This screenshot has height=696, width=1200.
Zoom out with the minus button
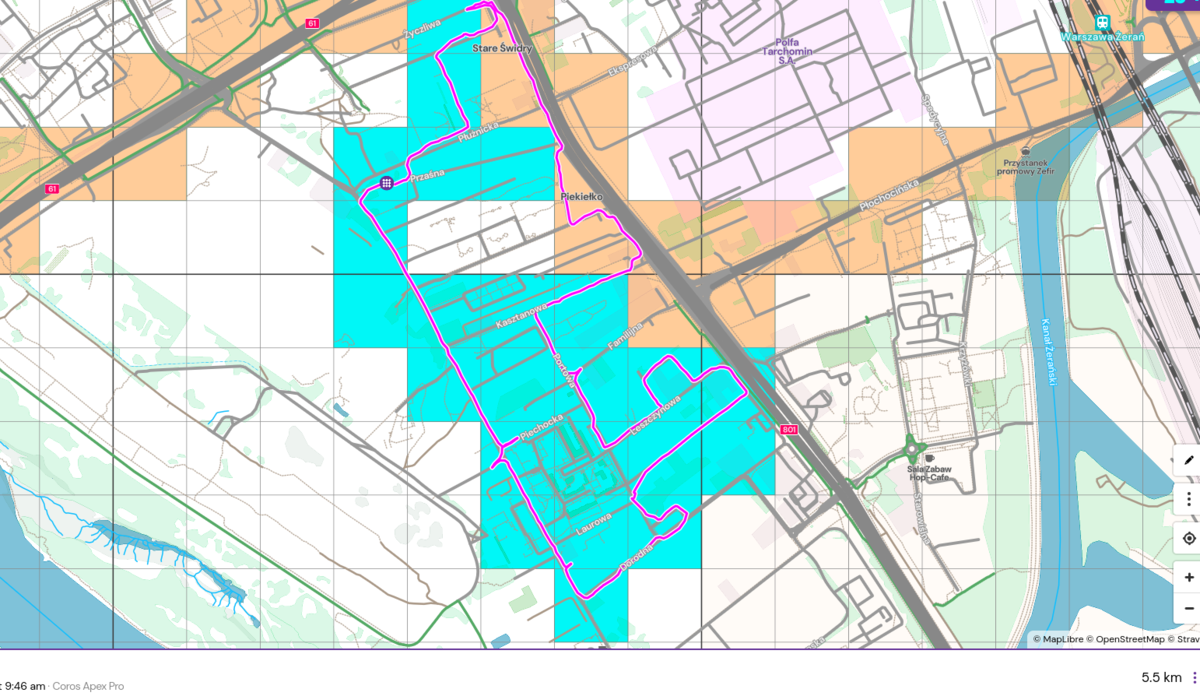(x=1189, y=608)
